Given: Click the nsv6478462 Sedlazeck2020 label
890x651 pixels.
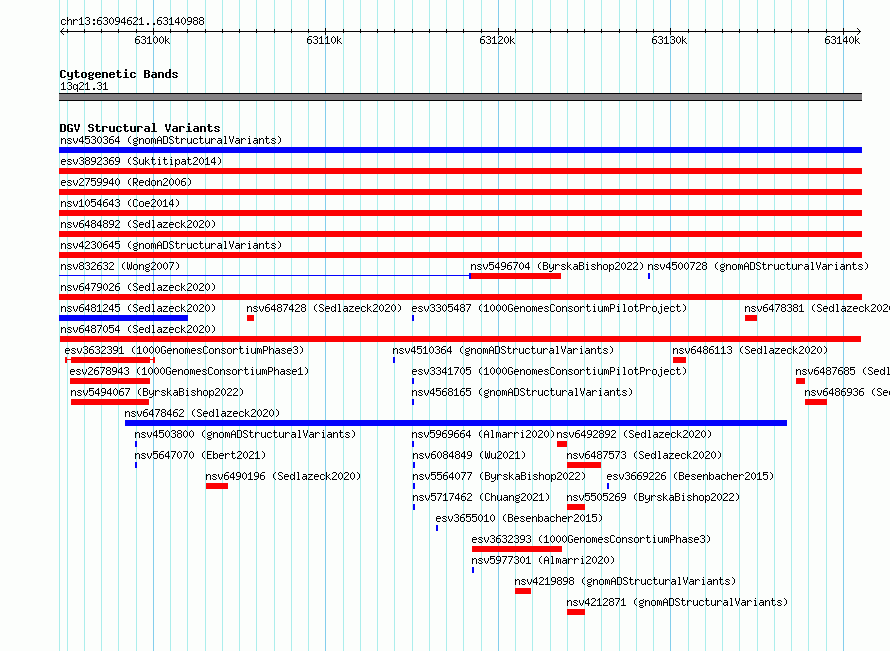Looking at the screenshot, I should click(202, 413).
